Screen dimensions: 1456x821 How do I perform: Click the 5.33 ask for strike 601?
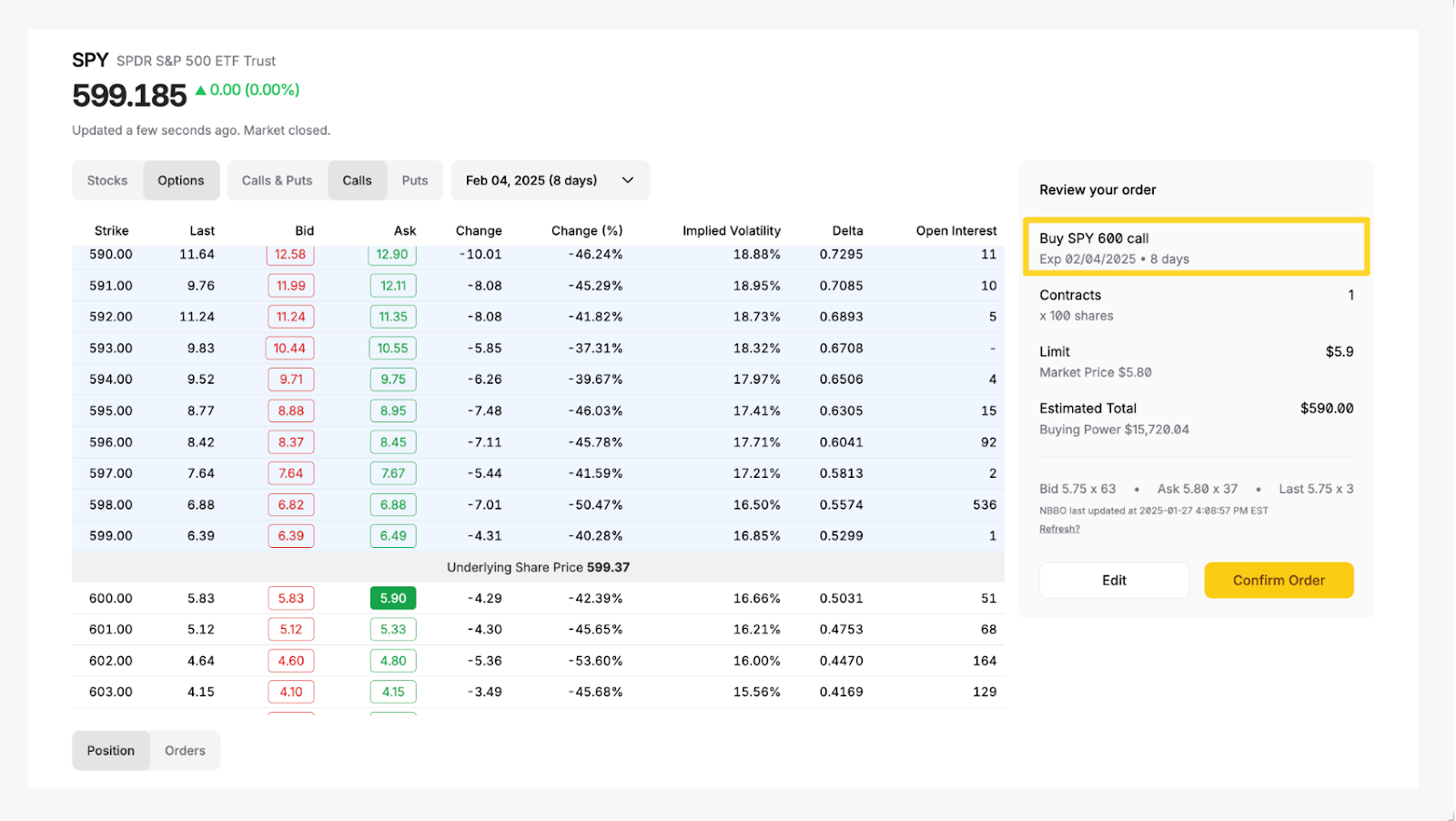pyautogui.click(x=393, y=629)
